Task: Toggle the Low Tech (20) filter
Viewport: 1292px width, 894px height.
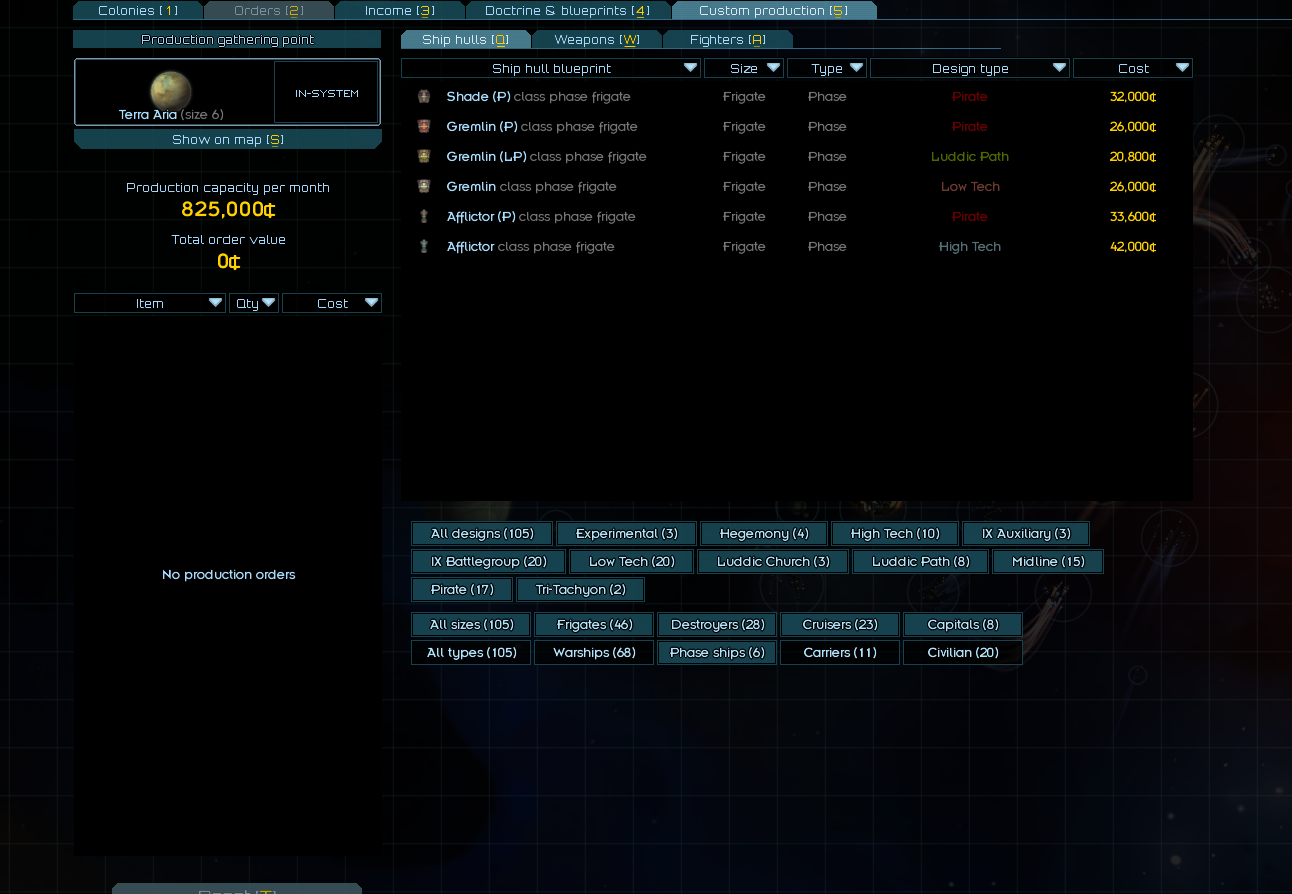Action: tap(632, 562)
